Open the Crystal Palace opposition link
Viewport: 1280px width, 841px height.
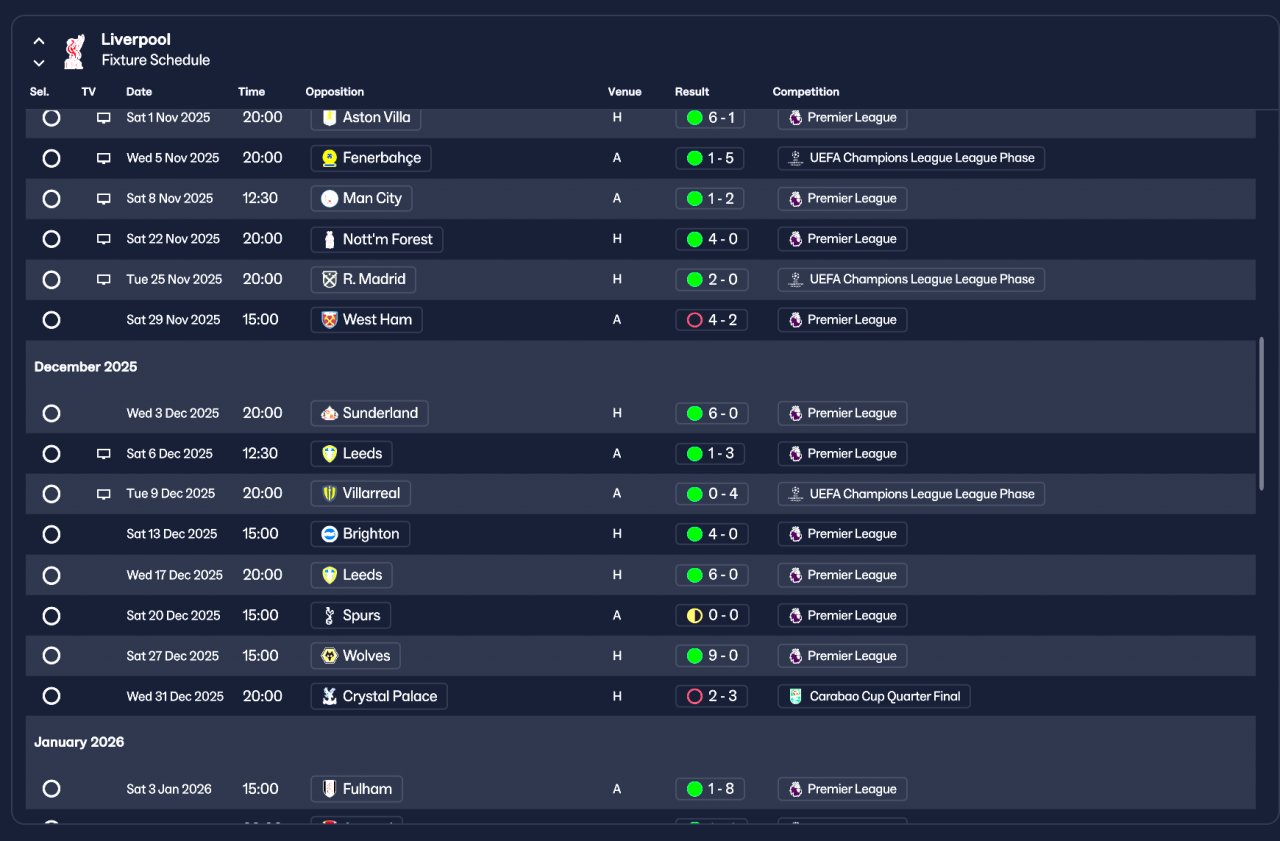click(x=379, y=696)
